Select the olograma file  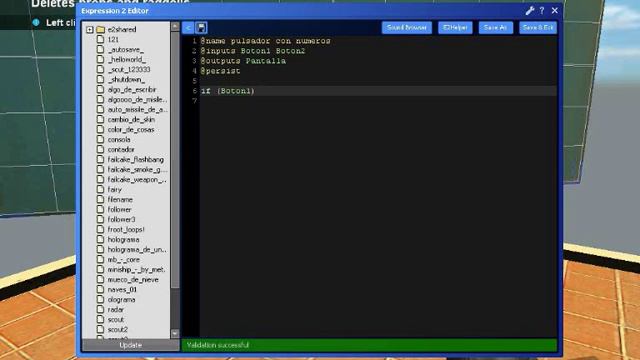coord(121,300)
